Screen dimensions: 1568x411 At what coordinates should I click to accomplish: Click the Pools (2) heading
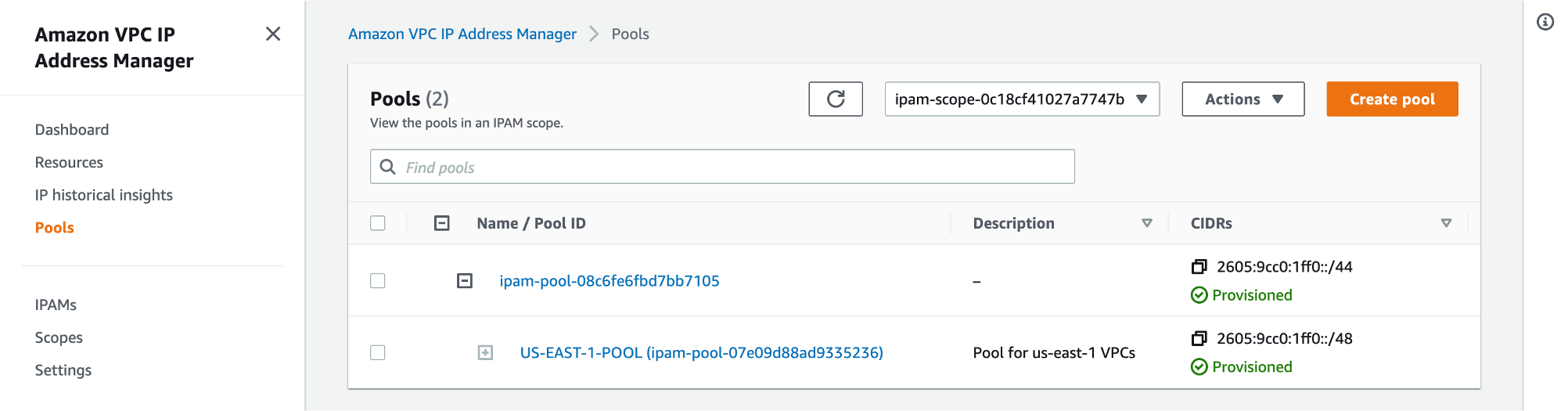[x=409, y=99]
